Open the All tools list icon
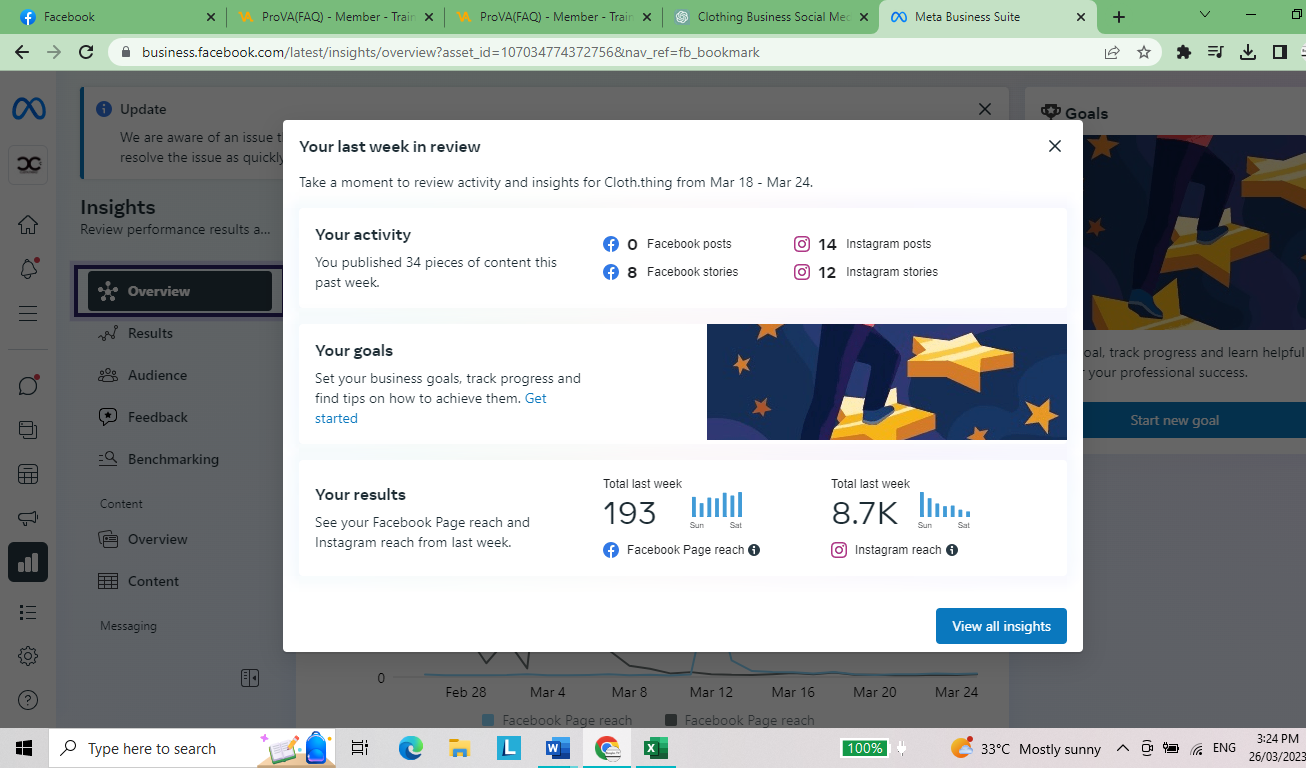This screenshot has width=1306, height=768. [x=28, y=612]
